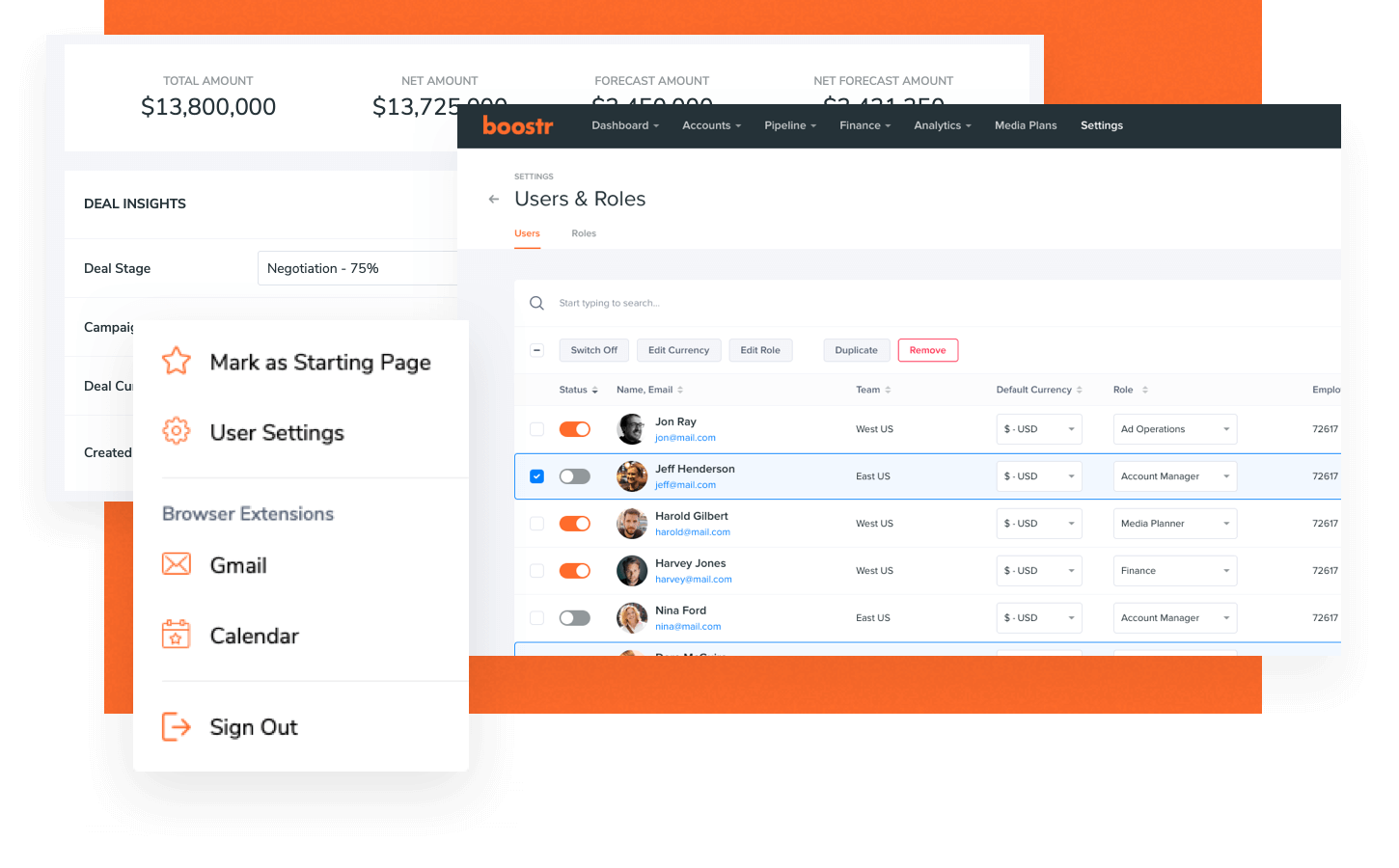Open Jon Ray's Ad Operations role dropdown

(1174, 429)
